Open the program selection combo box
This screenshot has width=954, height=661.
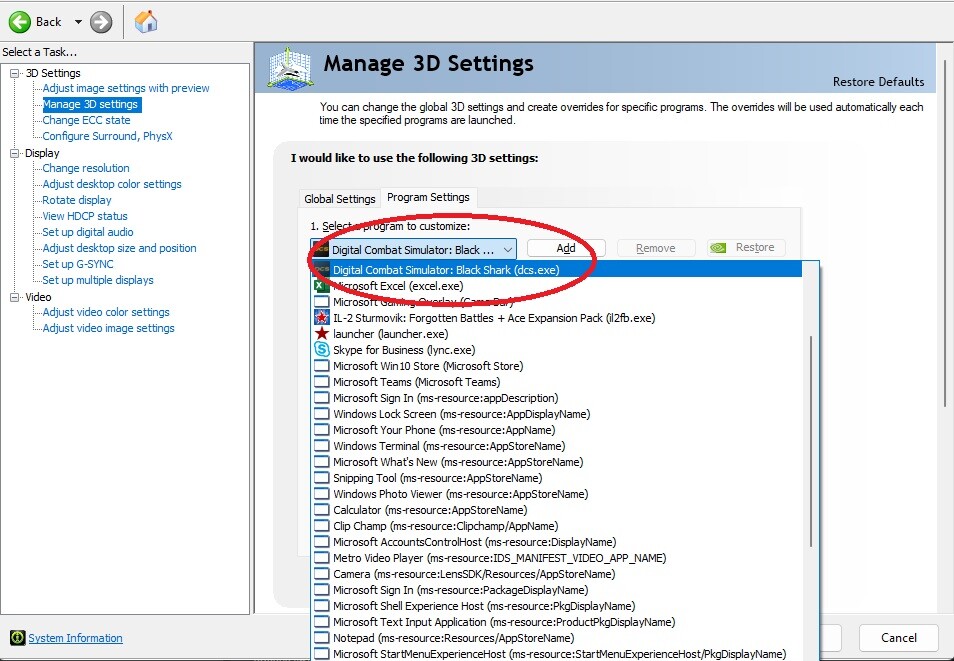click(414, 250)
